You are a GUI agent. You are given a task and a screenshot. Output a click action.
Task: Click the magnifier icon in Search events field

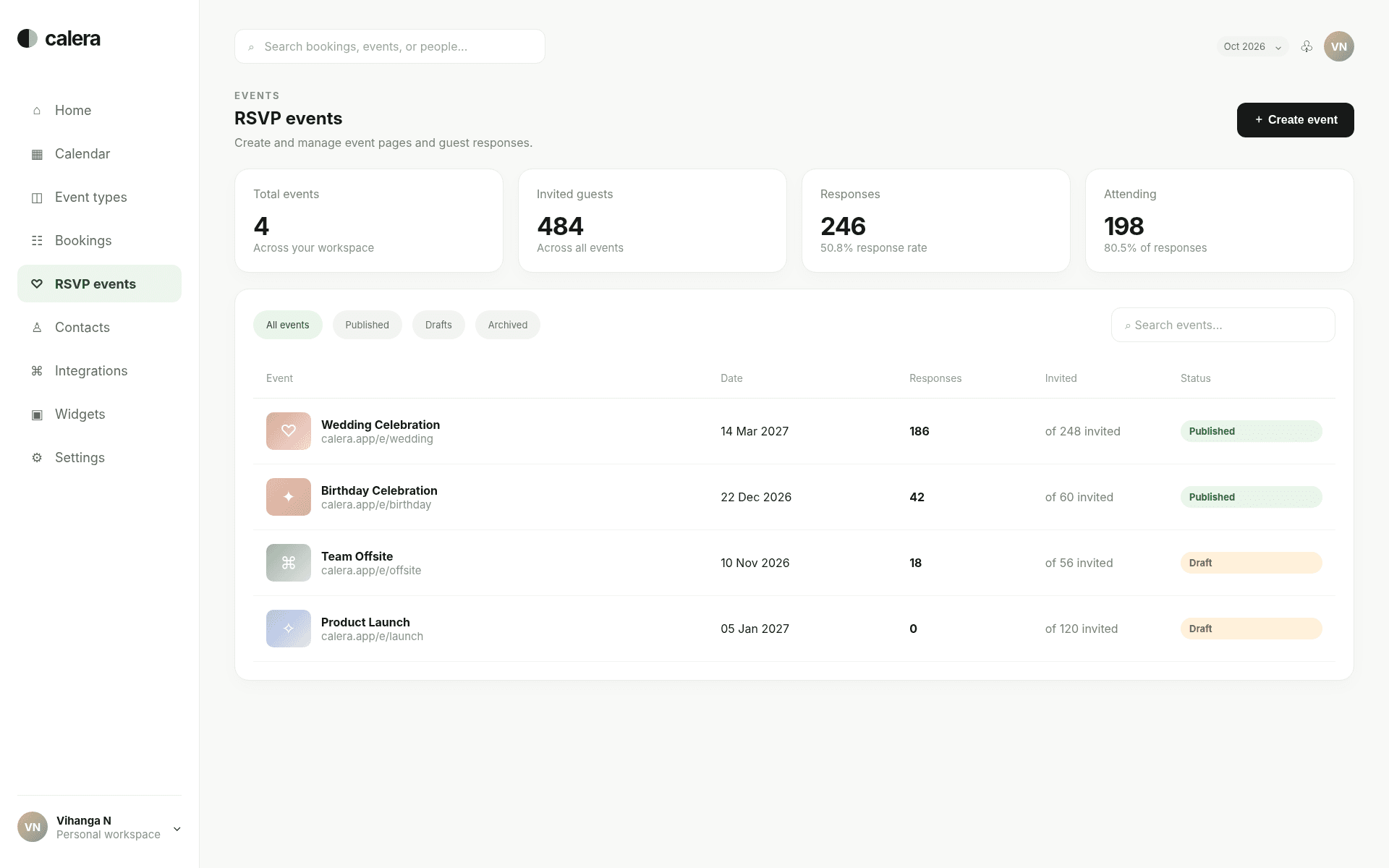click(1127, 326)
